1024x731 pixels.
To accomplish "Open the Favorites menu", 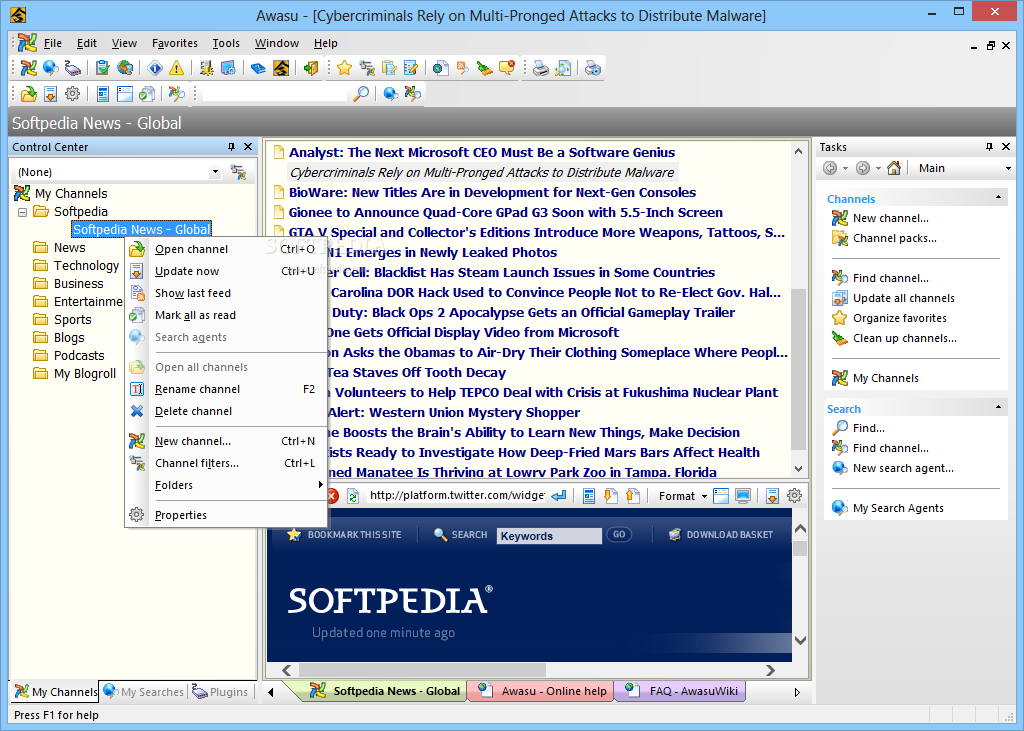I will click(x=174, y=43).
